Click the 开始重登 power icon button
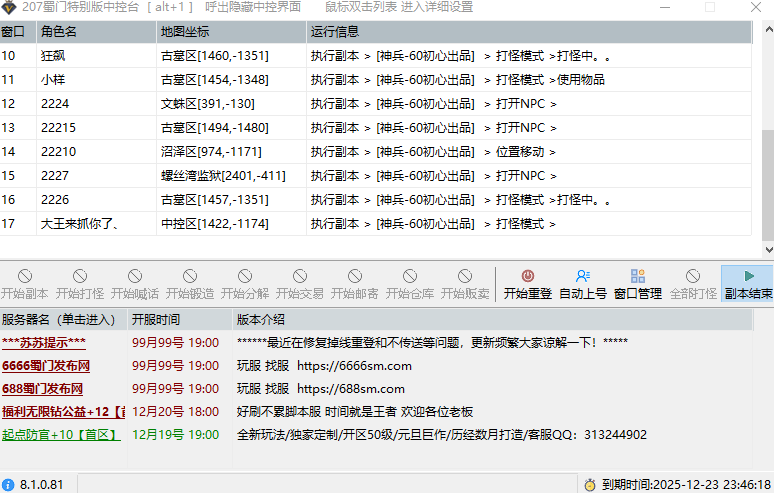The image size is (774, 493). (527, 277)
